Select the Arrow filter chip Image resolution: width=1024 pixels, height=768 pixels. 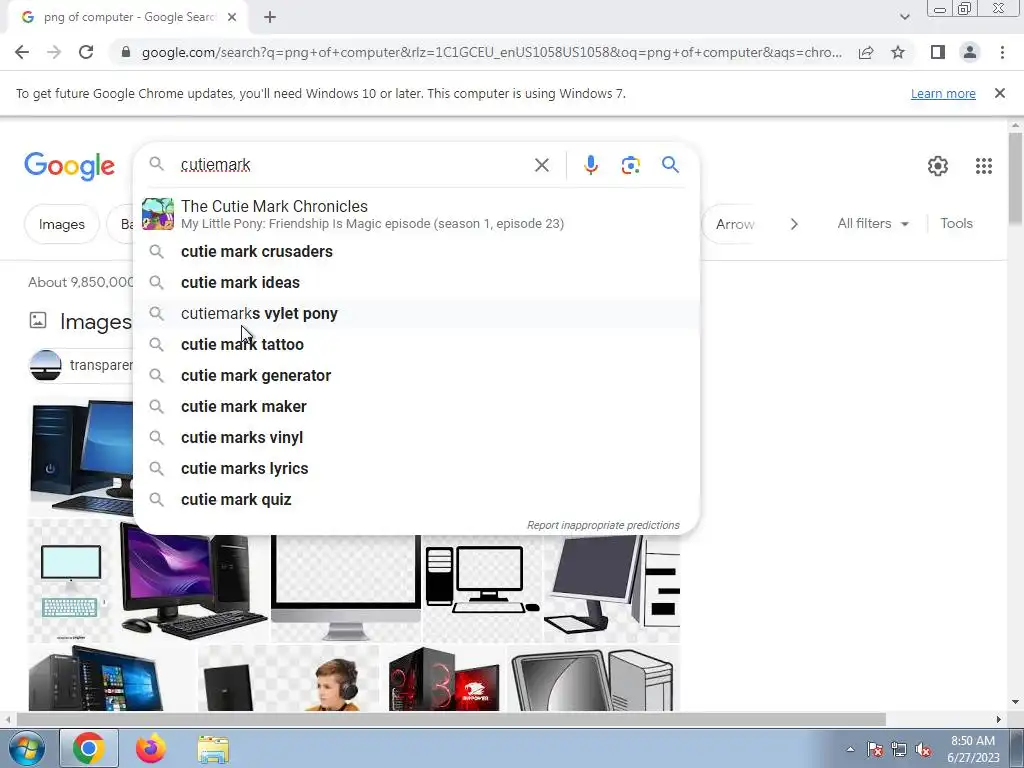point(729,224)
